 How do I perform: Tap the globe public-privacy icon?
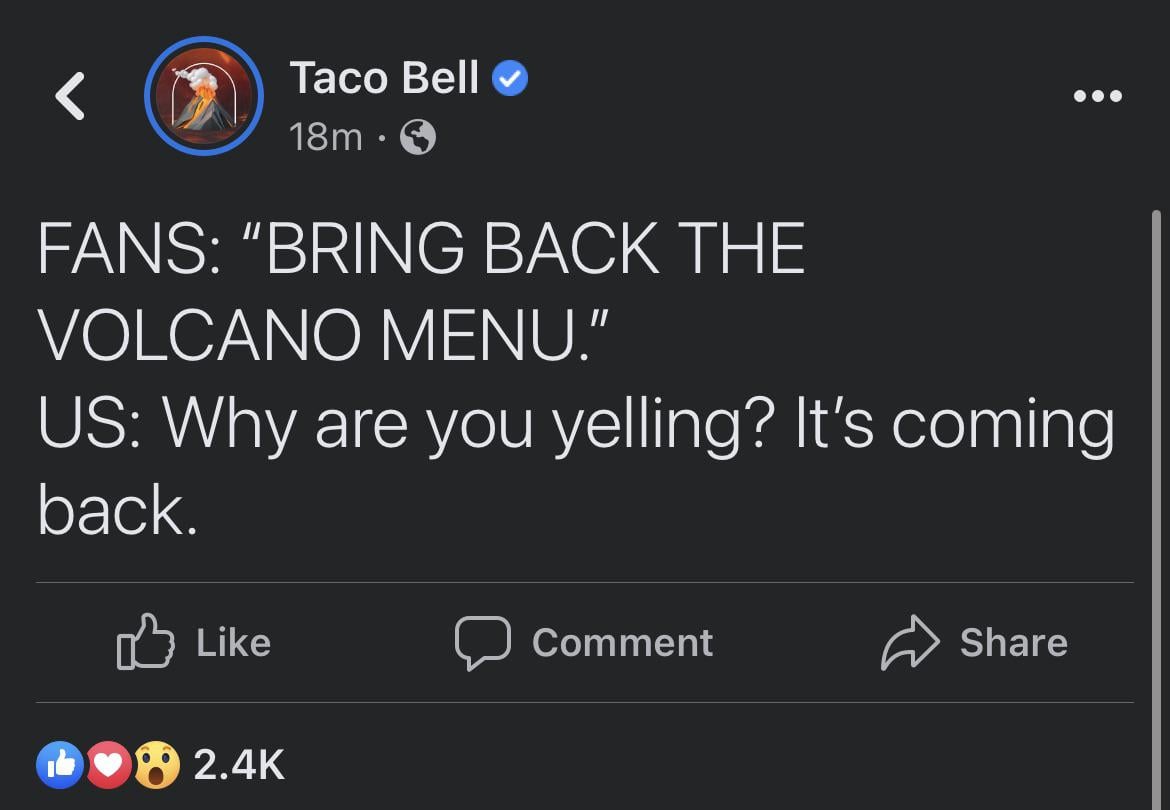click(x=418, y=137)
